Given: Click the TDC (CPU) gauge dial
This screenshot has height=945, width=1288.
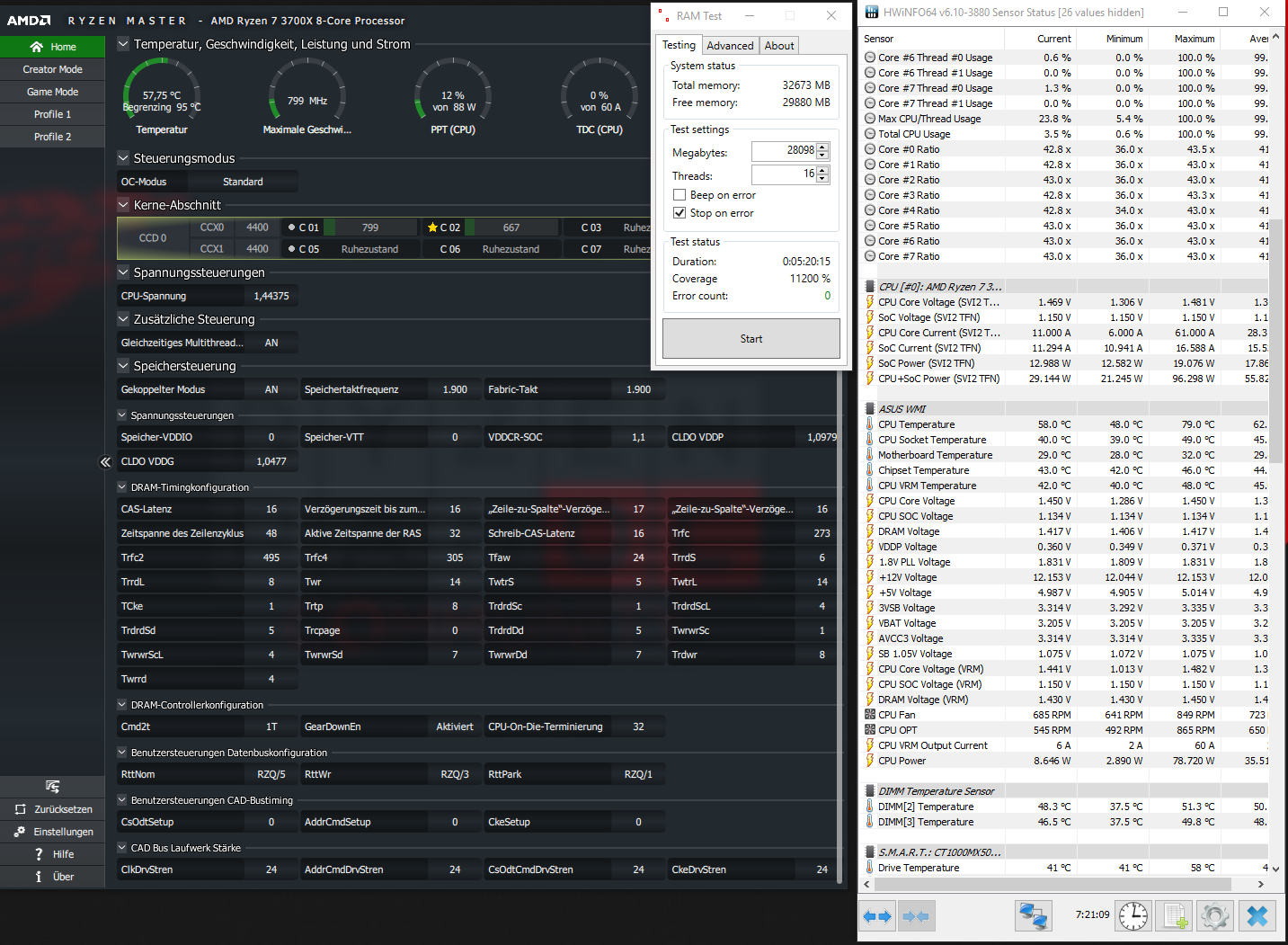Looking at the screenshot, I should [600, 95].
